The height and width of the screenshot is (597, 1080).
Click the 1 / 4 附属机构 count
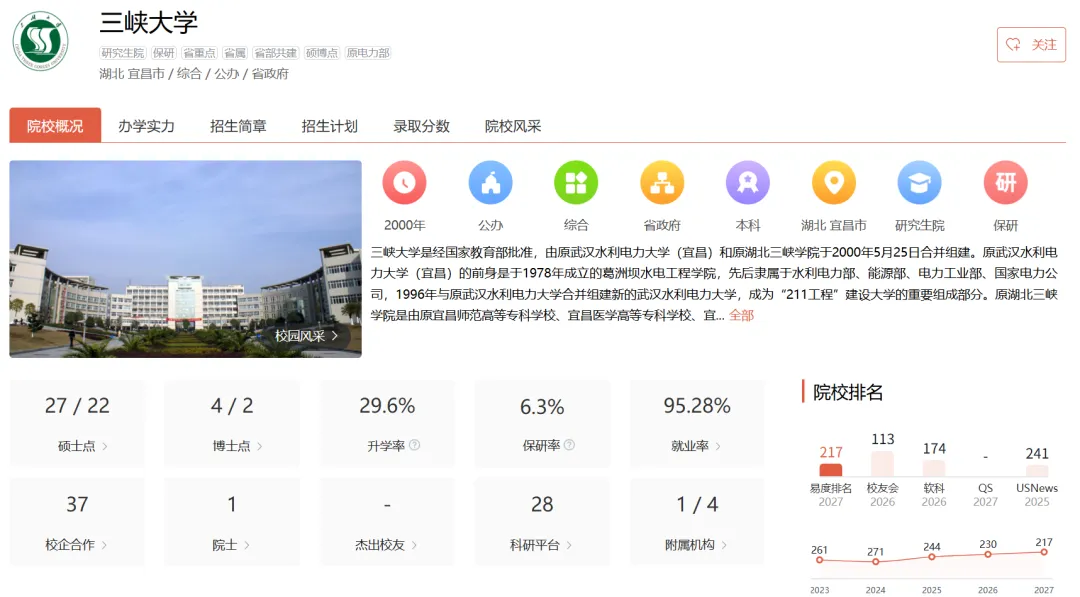click(x=697, y=504)
